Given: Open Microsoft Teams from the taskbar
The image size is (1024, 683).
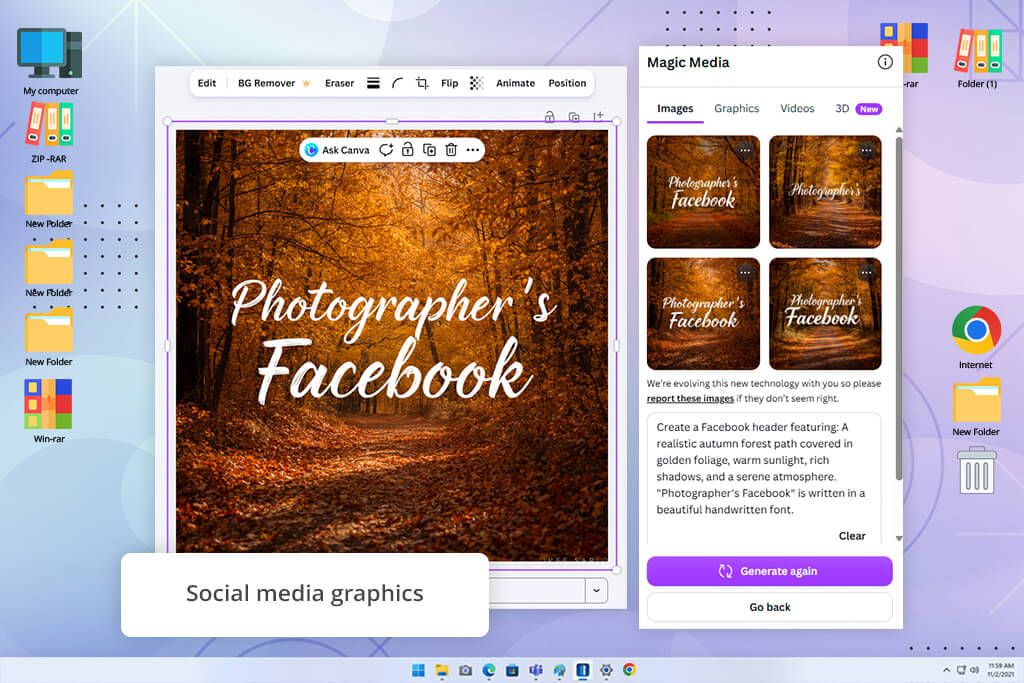Looking at the screenshot, I should pyautogui.click(x=536, y=670).
